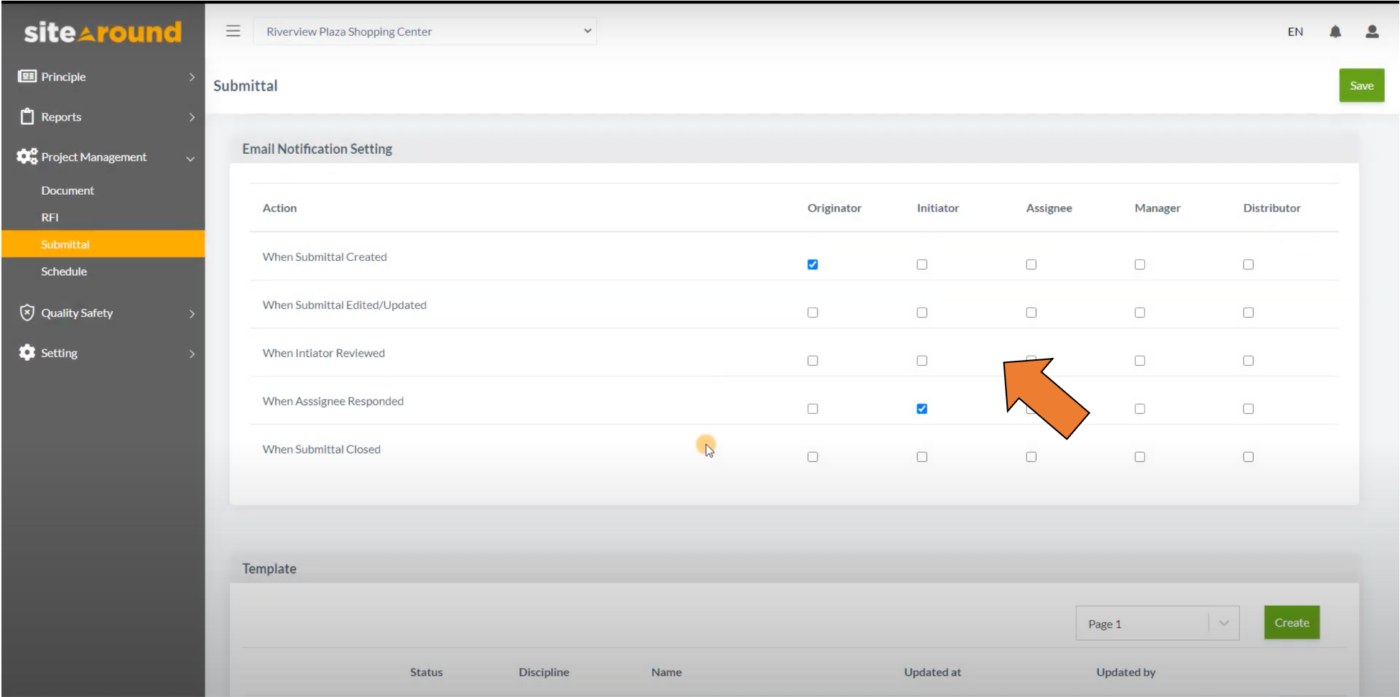This screenshot has height=697, width=1400.
Task: Disable Originator notification for When Submittal Created
Action: (812, 264)
